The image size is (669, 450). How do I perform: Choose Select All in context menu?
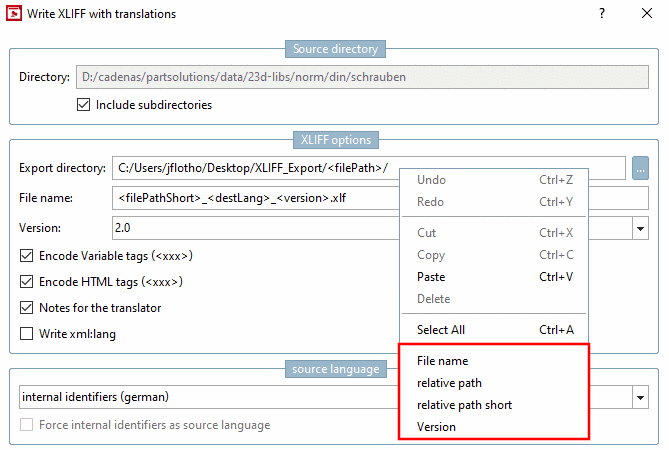[x=441, y=330]
